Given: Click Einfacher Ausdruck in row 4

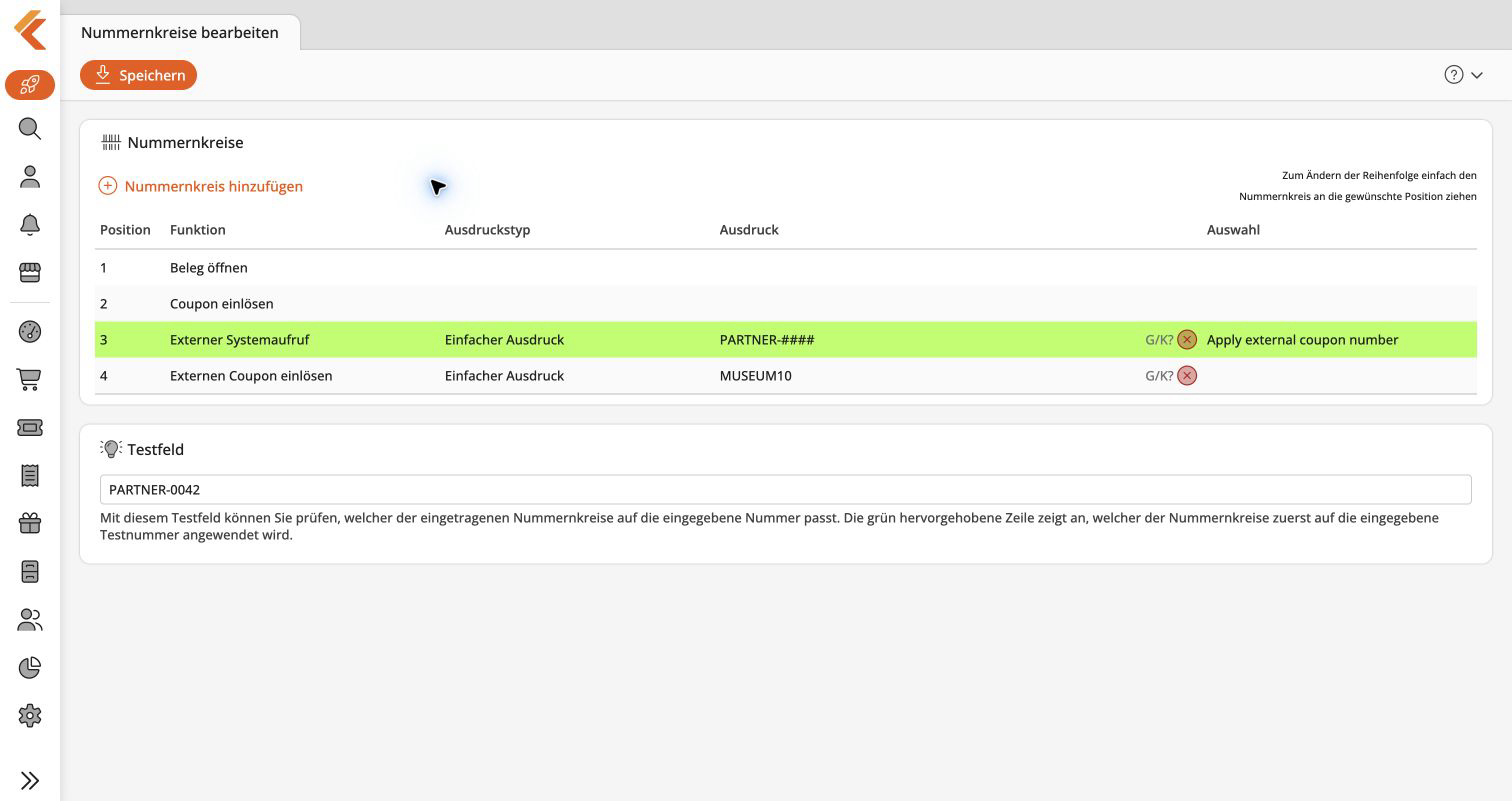Looking at the screenshot, I should [504, 376].
